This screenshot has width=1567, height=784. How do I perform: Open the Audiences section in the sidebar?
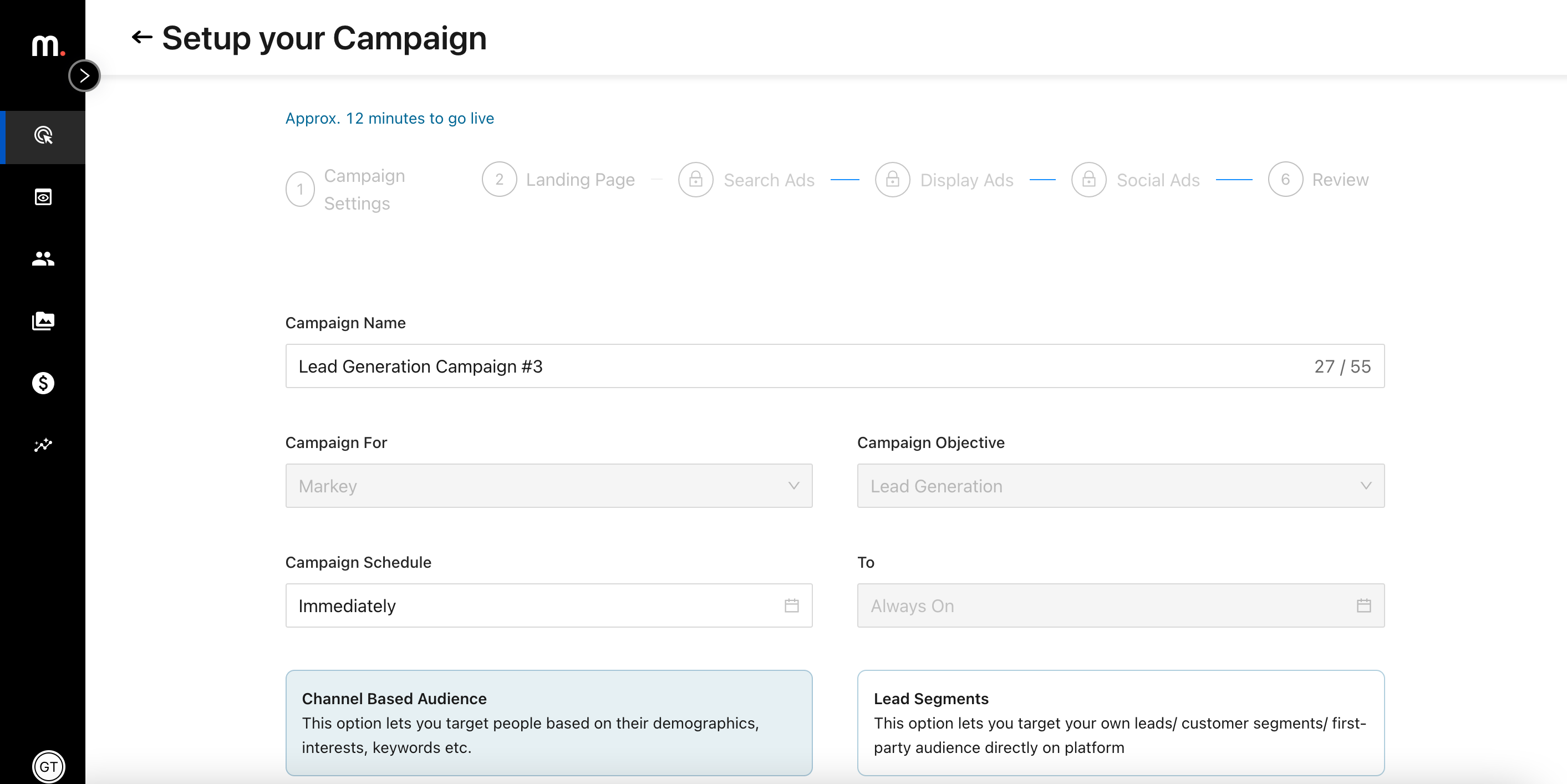click(x=43, y=259)
